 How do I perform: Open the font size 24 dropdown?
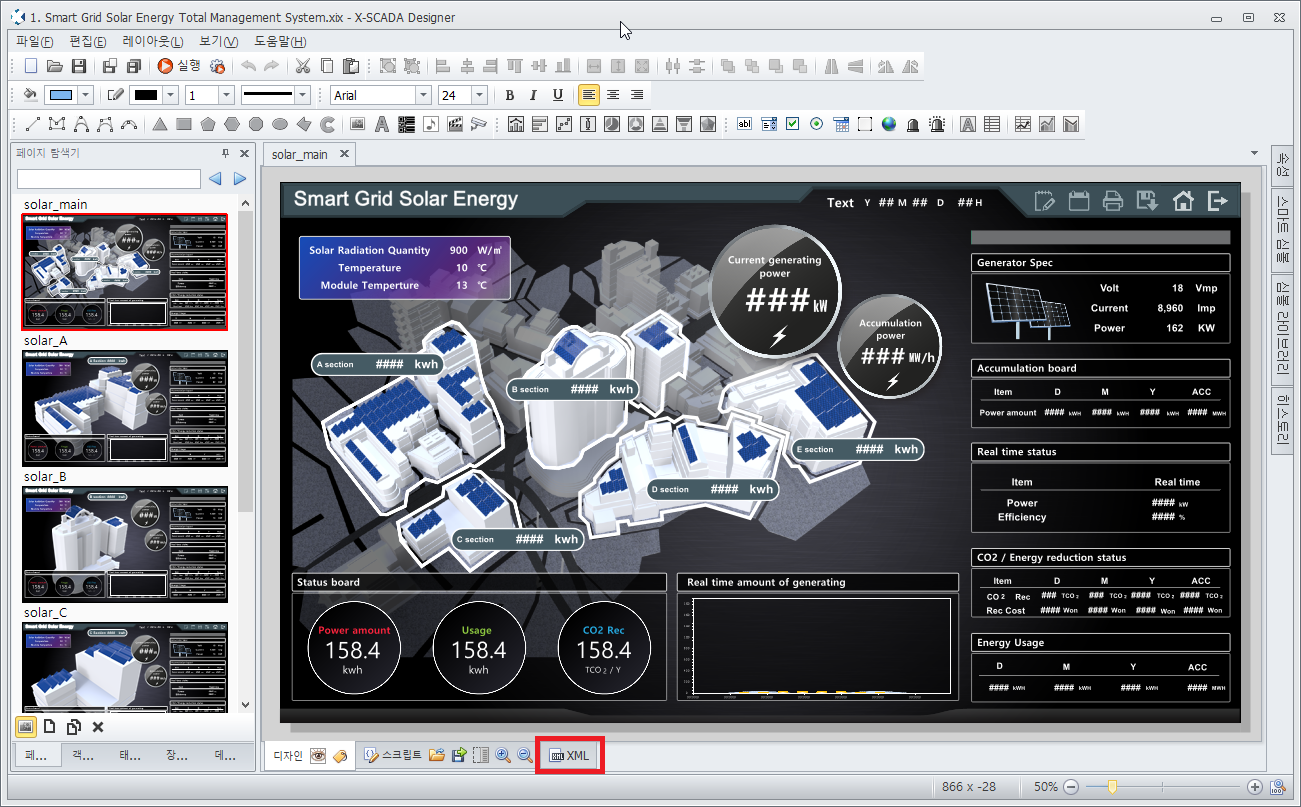478,95
